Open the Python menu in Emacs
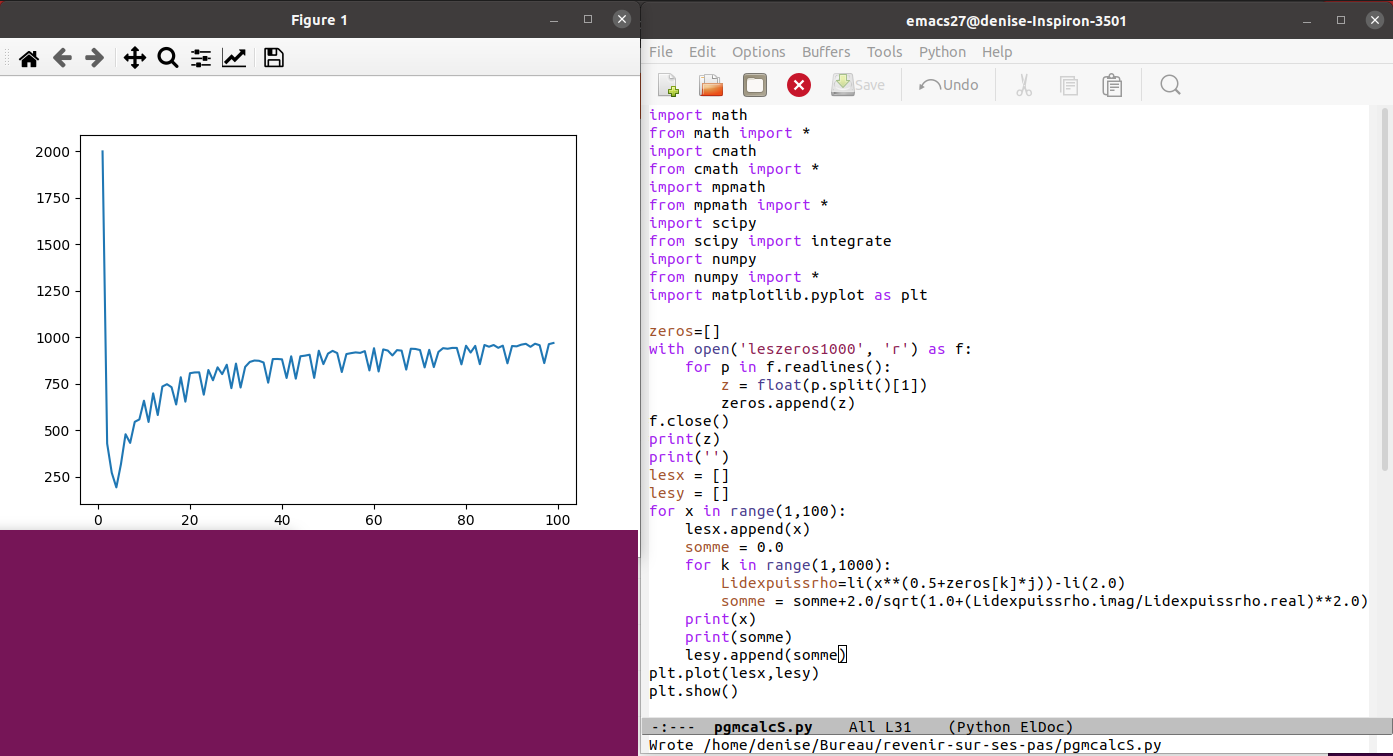Viewport: 1393px width, 756px height. [x=942, y=52]
